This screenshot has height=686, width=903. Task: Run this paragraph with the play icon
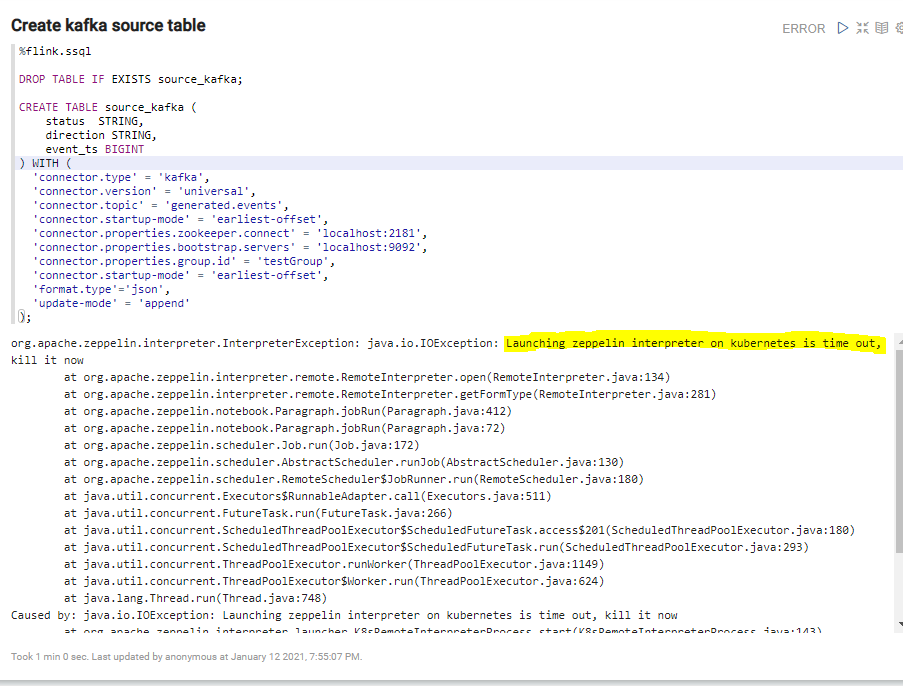[x=843, y=28]
